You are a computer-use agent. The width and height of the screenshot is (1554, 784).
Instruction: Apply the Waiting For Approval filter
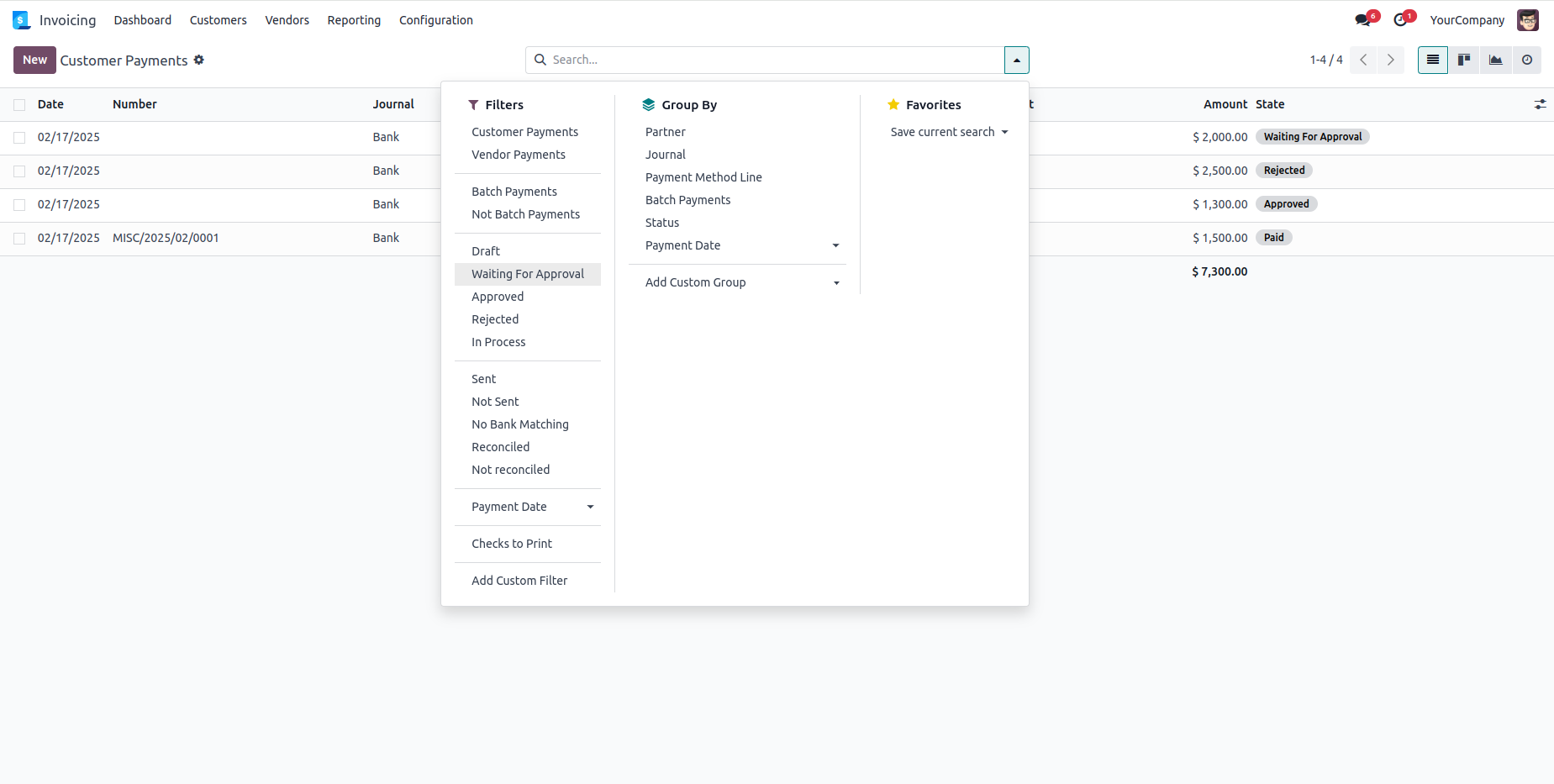pyautogui.click(x=528, y=274)
